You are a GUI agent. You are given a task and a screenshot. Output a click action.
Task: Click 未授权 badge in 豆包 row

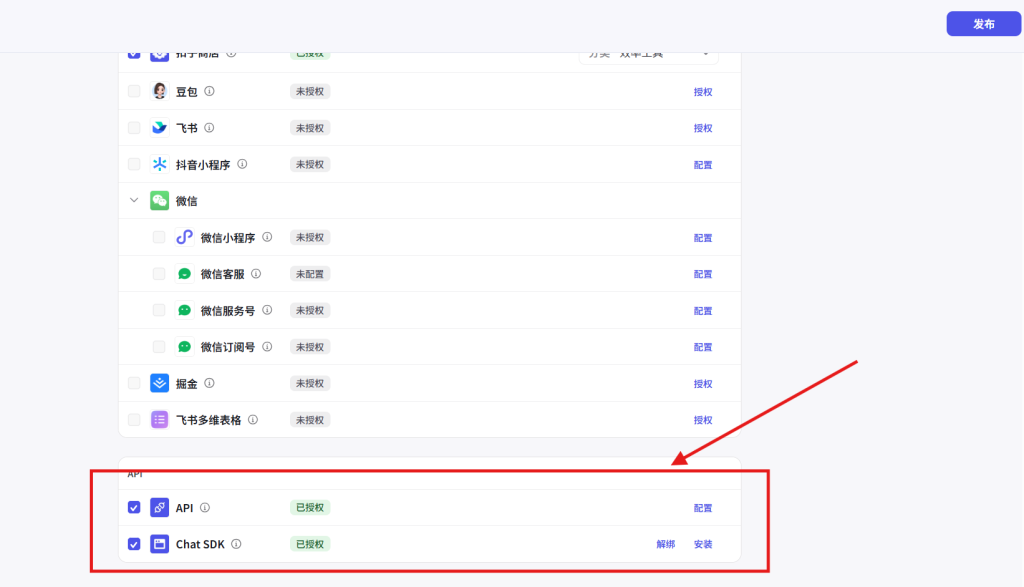click(x=310, y=91)
